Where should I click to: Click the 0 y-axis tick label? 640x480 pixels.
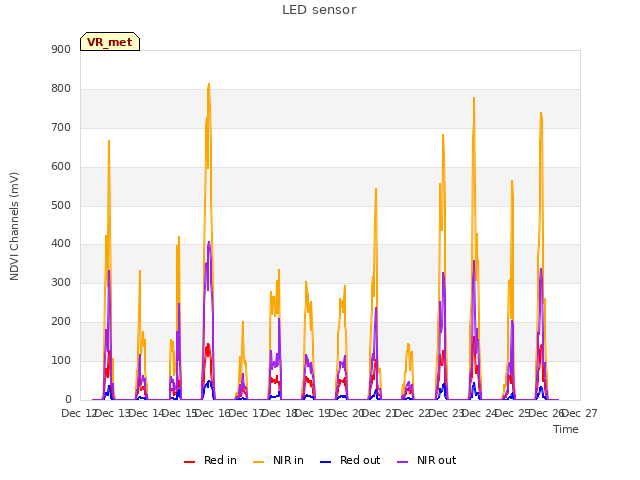coord(68,400)
